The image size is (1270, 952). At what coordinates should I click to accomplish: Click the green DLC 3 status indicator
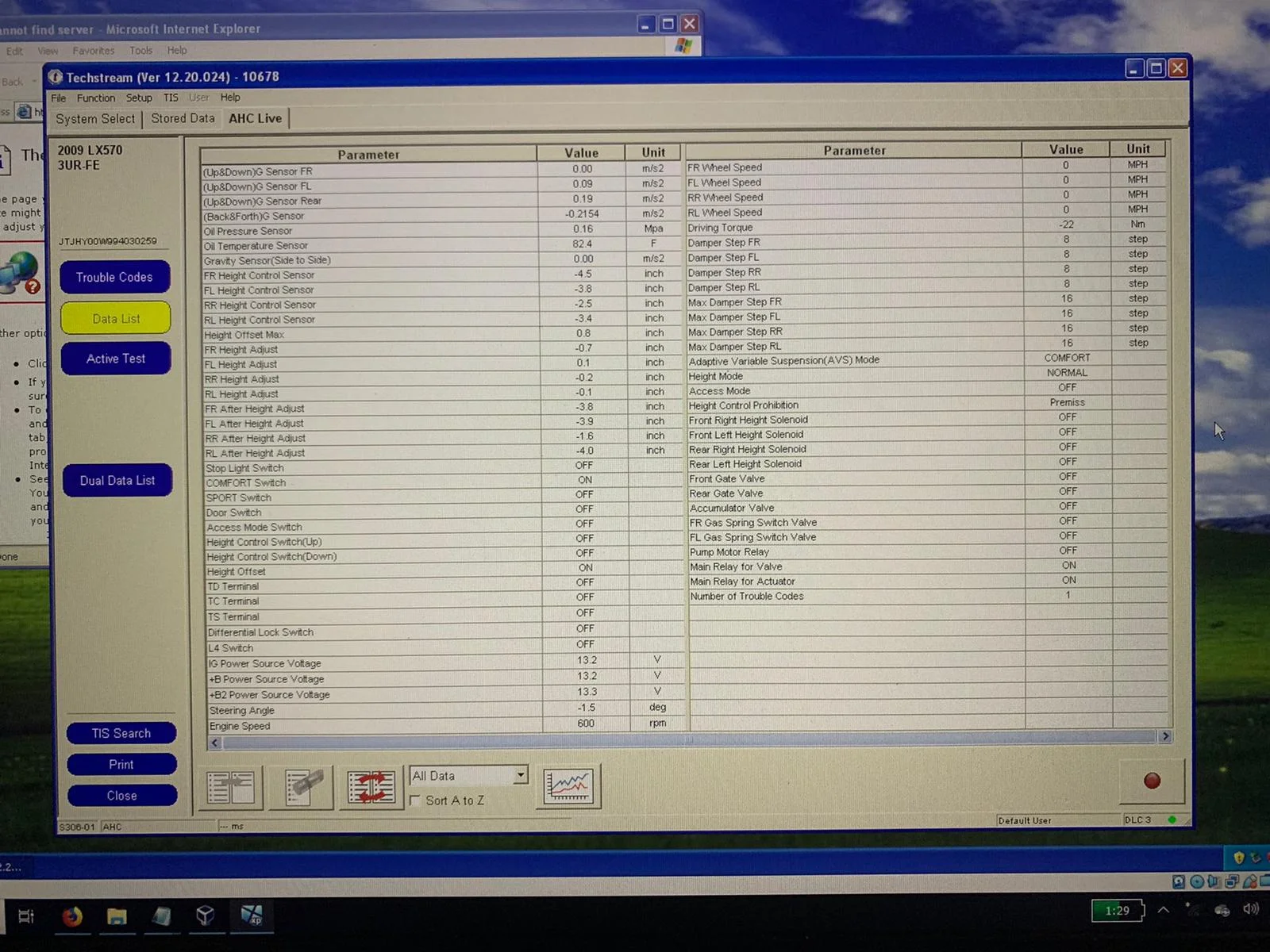tap(1172, 820)
